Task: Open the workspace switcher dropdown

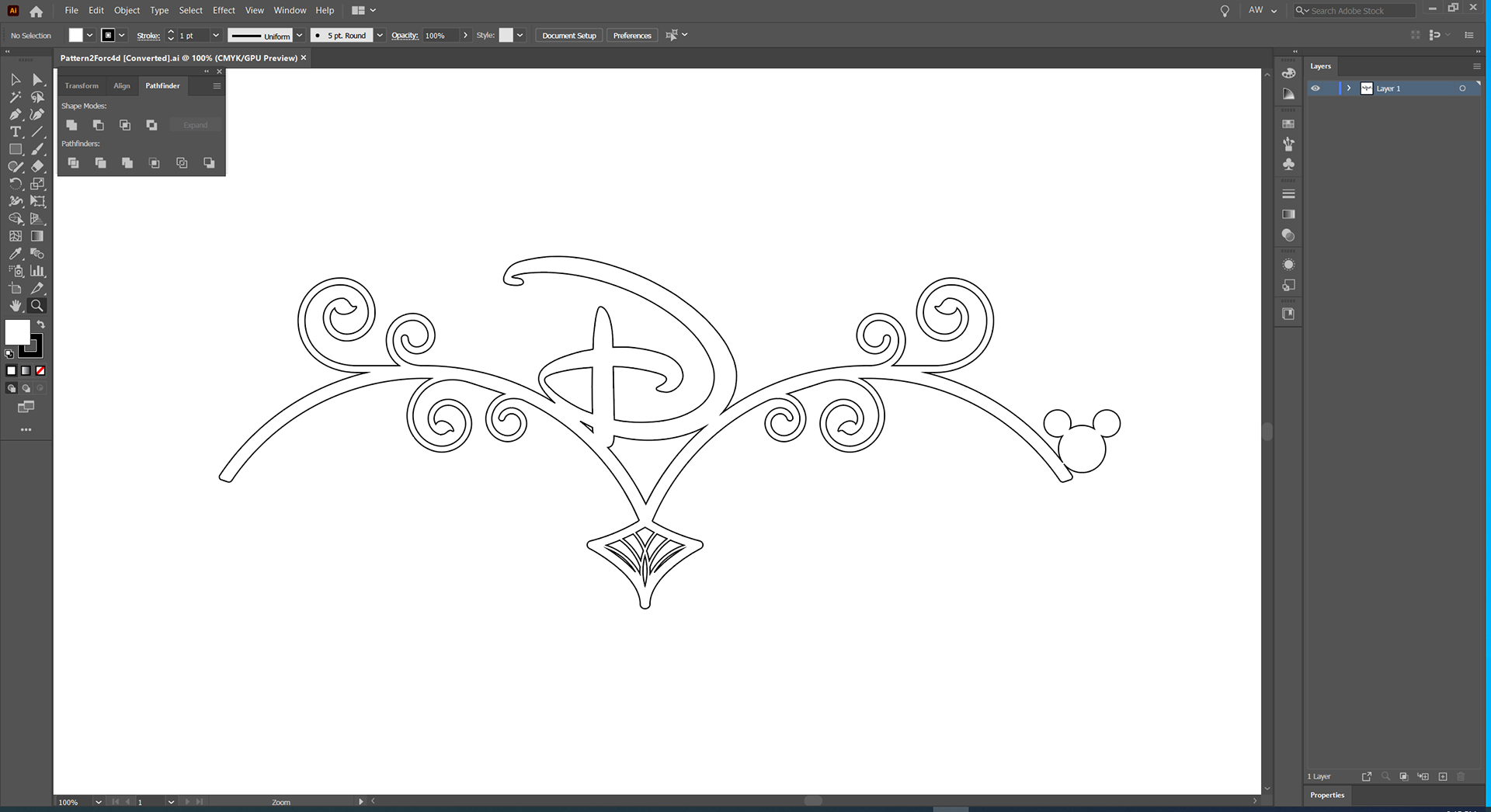Action: coord(364,11)
